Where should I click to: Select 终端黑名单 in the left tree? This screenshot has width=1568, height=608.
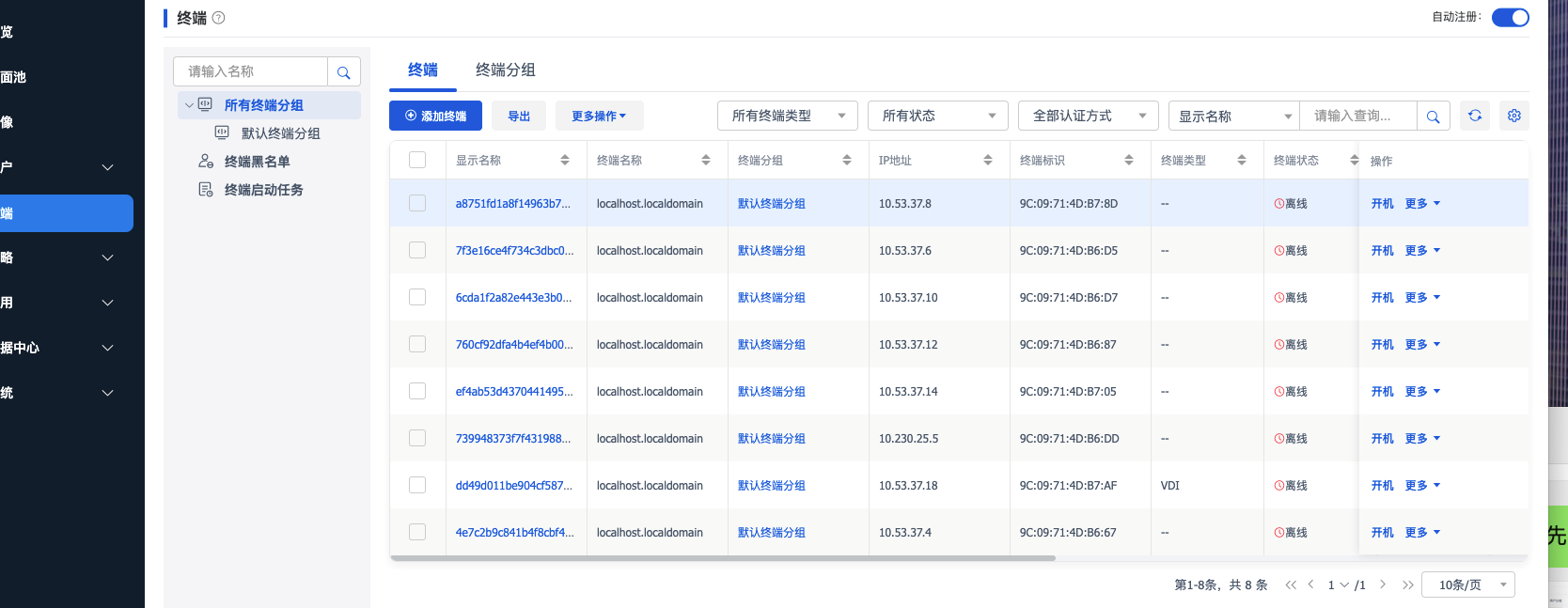tap(257, 162)
